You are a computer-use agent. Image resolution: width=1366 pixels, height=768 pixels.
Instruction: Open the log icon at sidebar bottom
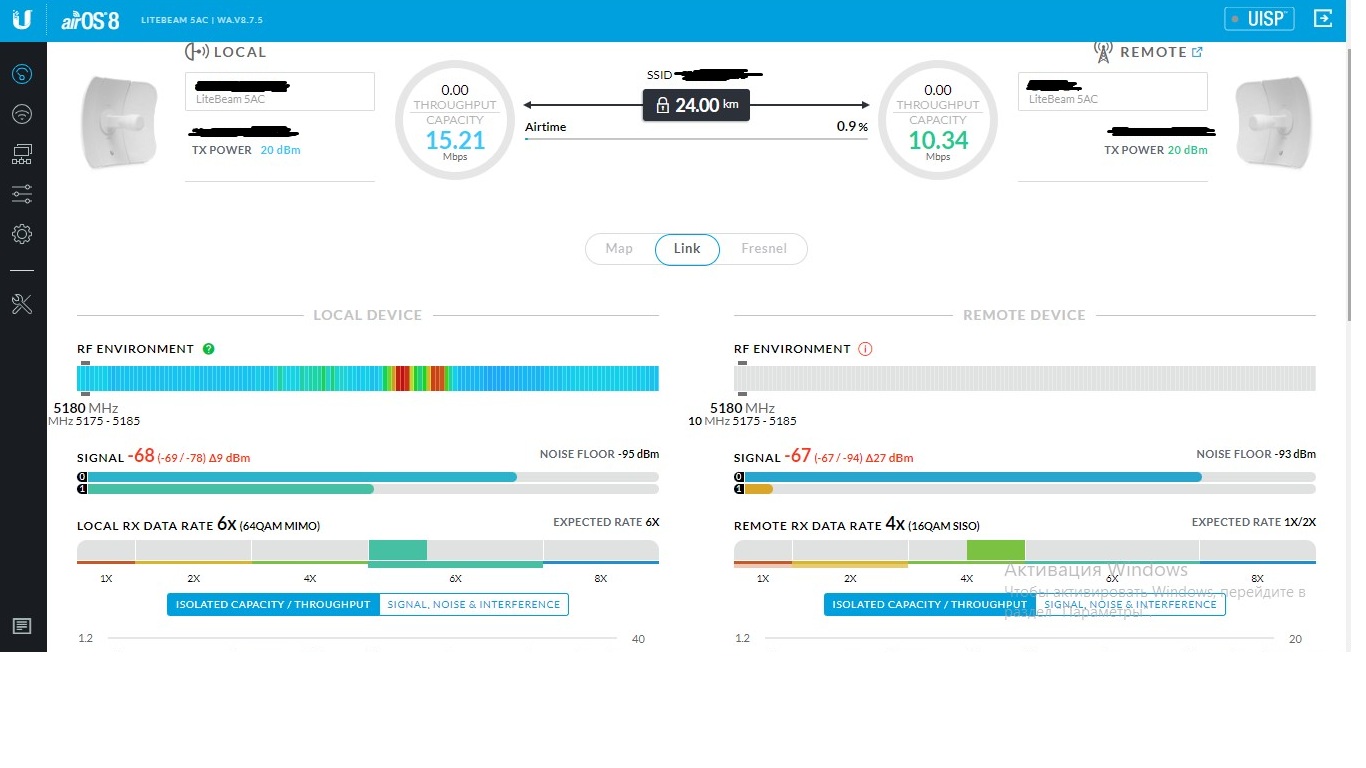pyautogui.click(x=22, y=626)
